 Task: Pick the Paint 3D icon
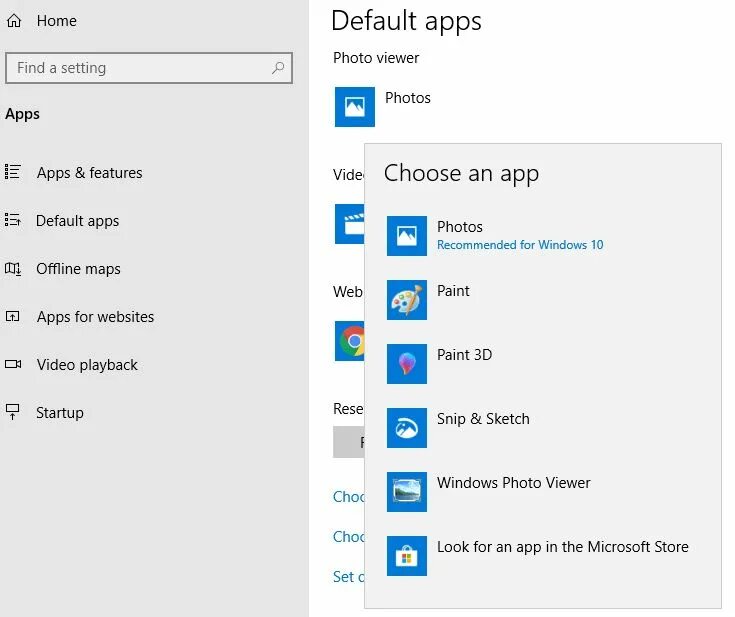pos(407,364)
